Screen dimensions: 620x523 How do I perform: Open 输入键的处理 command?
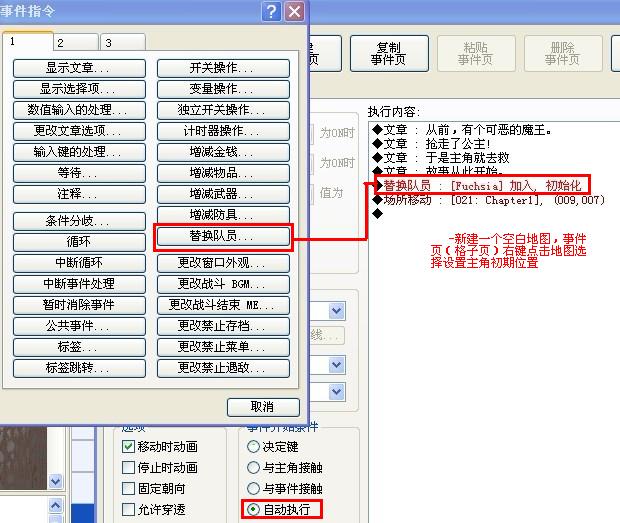point(79,152)
